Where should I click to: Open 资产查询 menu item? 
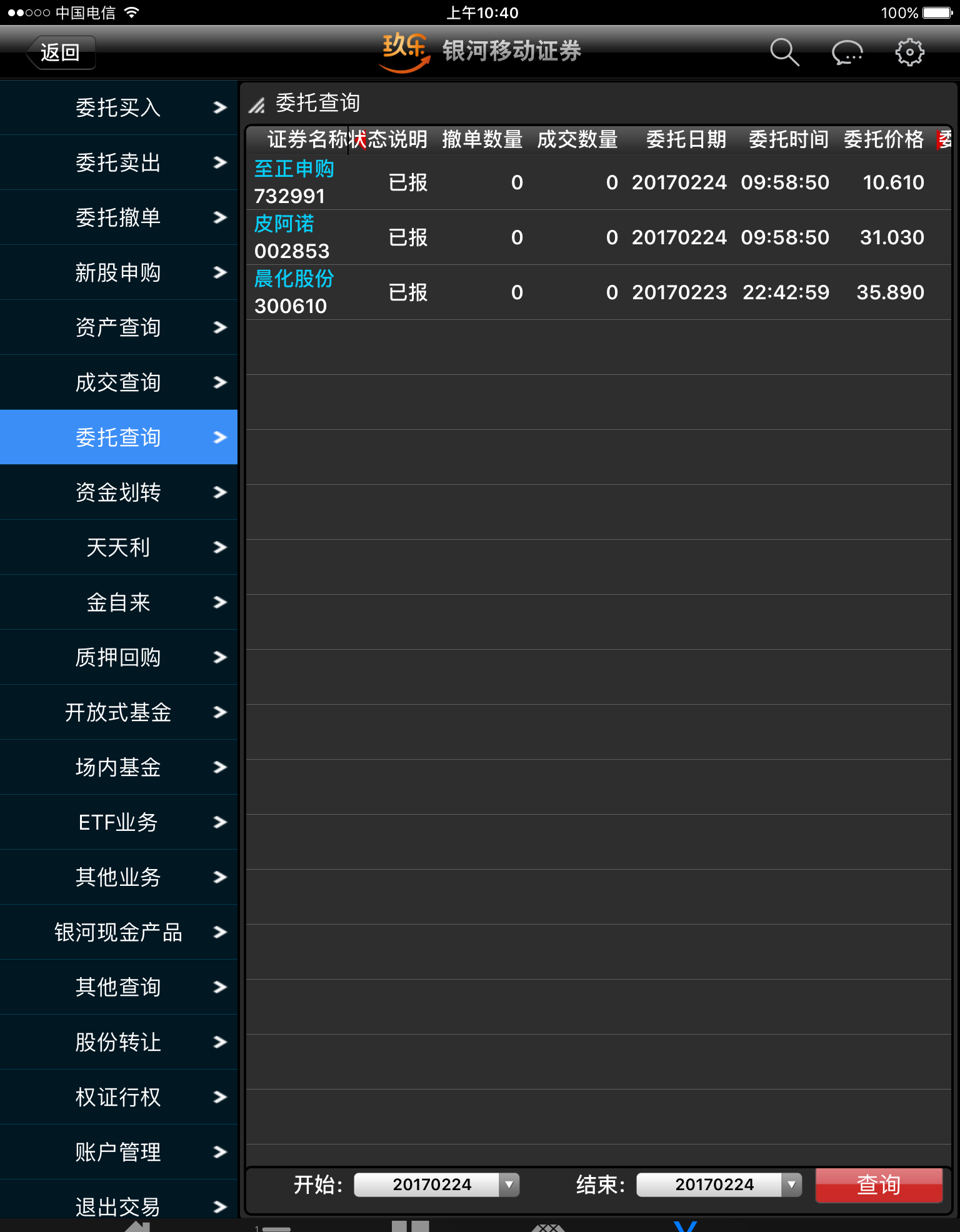(x=119, y=327)
